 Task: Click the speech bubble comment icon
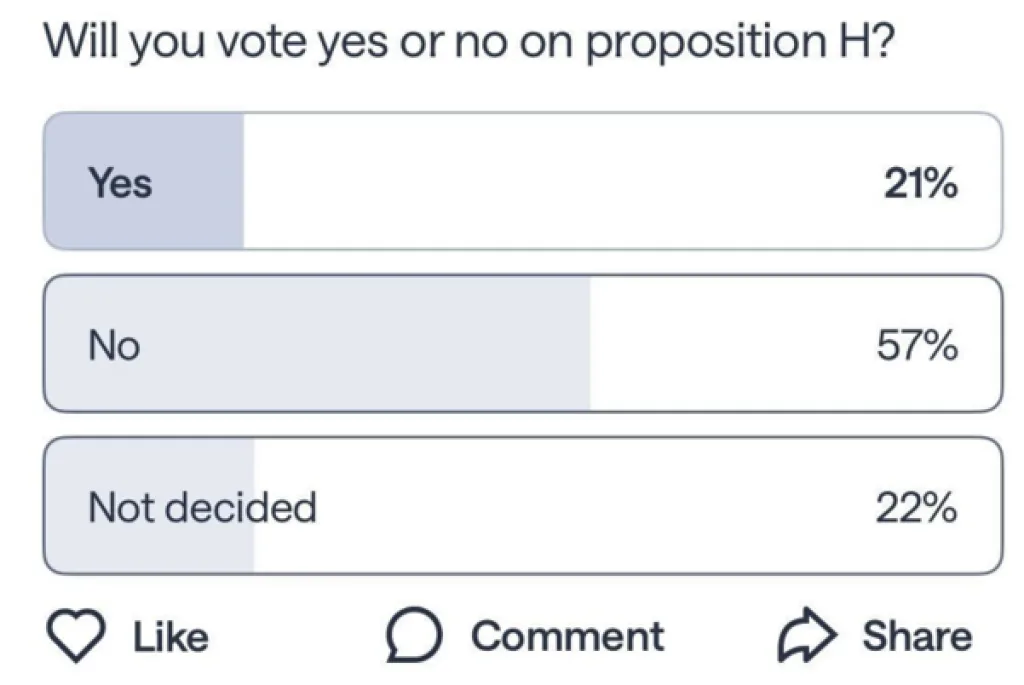click(413, 637)
